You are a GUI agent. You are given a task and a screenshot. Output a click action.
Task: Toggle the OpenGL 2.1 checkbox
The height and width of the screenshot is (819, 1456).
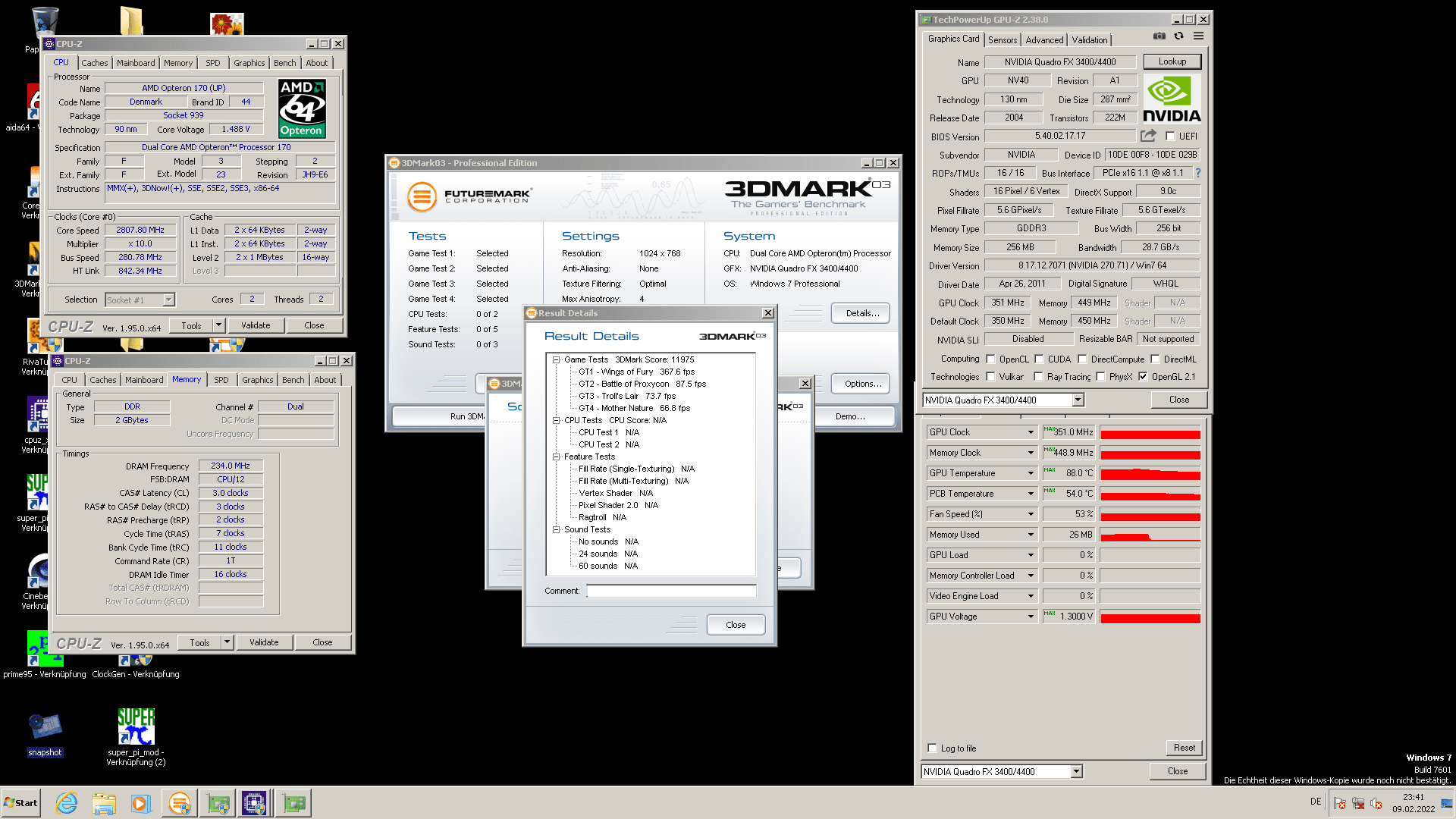tap(1143, 377)
